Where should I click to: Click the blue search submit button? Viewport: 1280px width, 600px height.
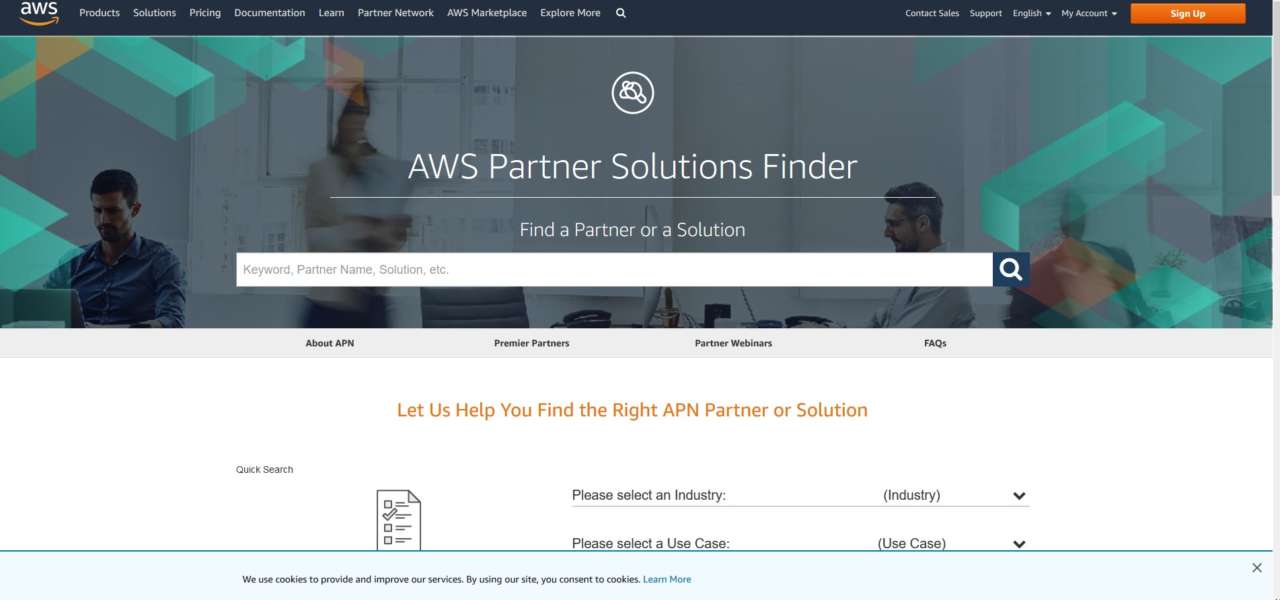[1011, 269]
